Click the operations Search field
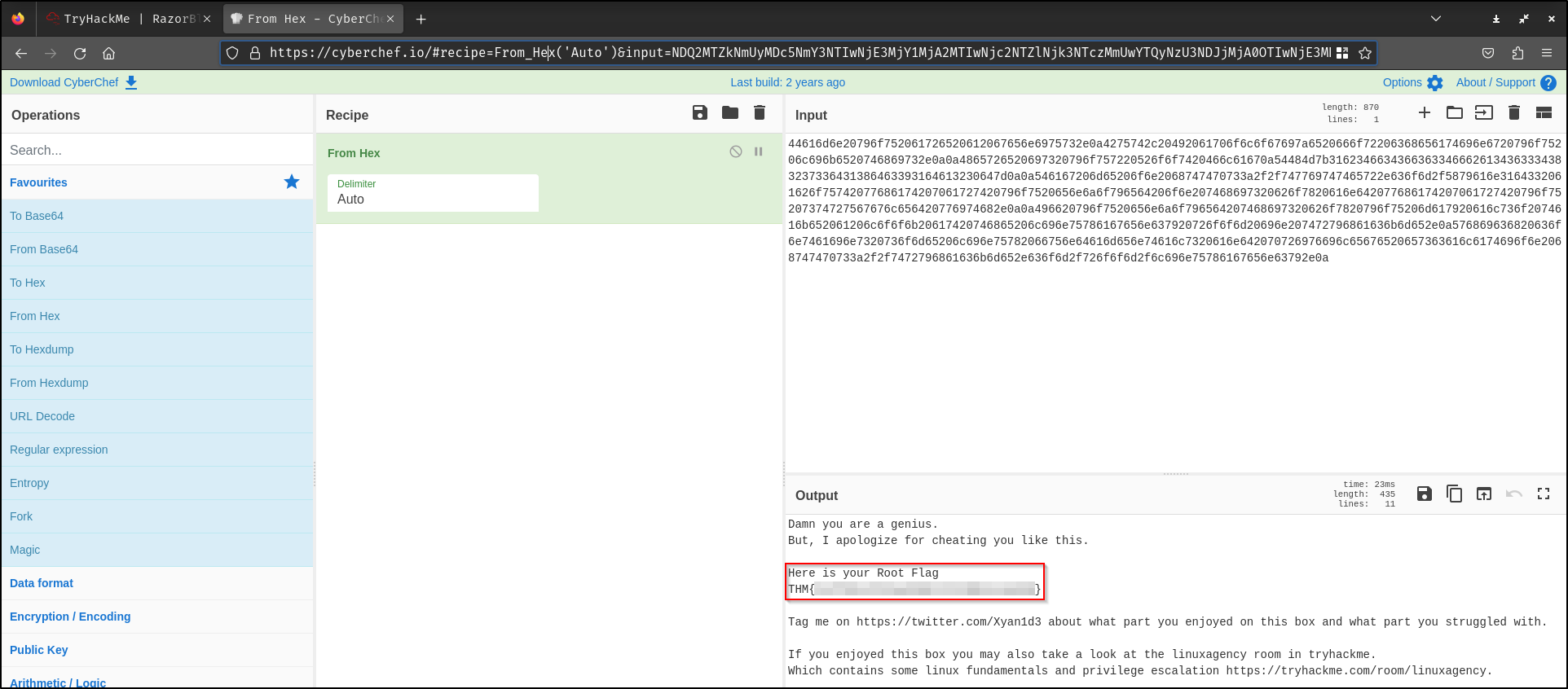The image size is (1568, 689). (157, 150)
